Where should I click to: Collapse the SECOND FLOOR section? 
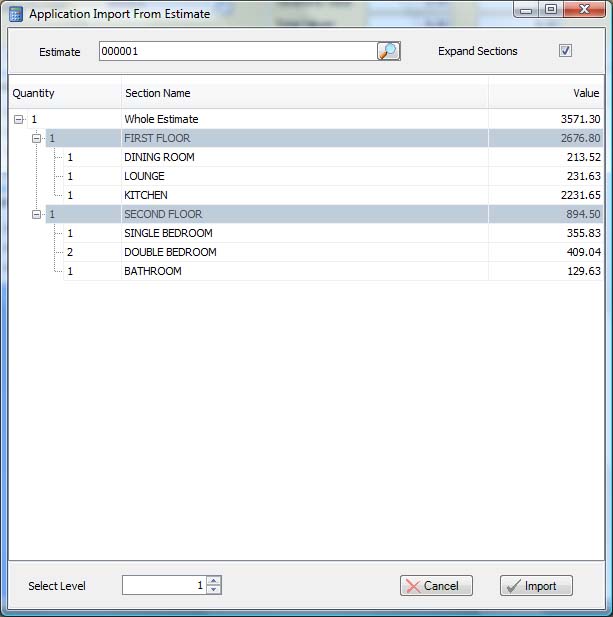[x=37, y=214]
